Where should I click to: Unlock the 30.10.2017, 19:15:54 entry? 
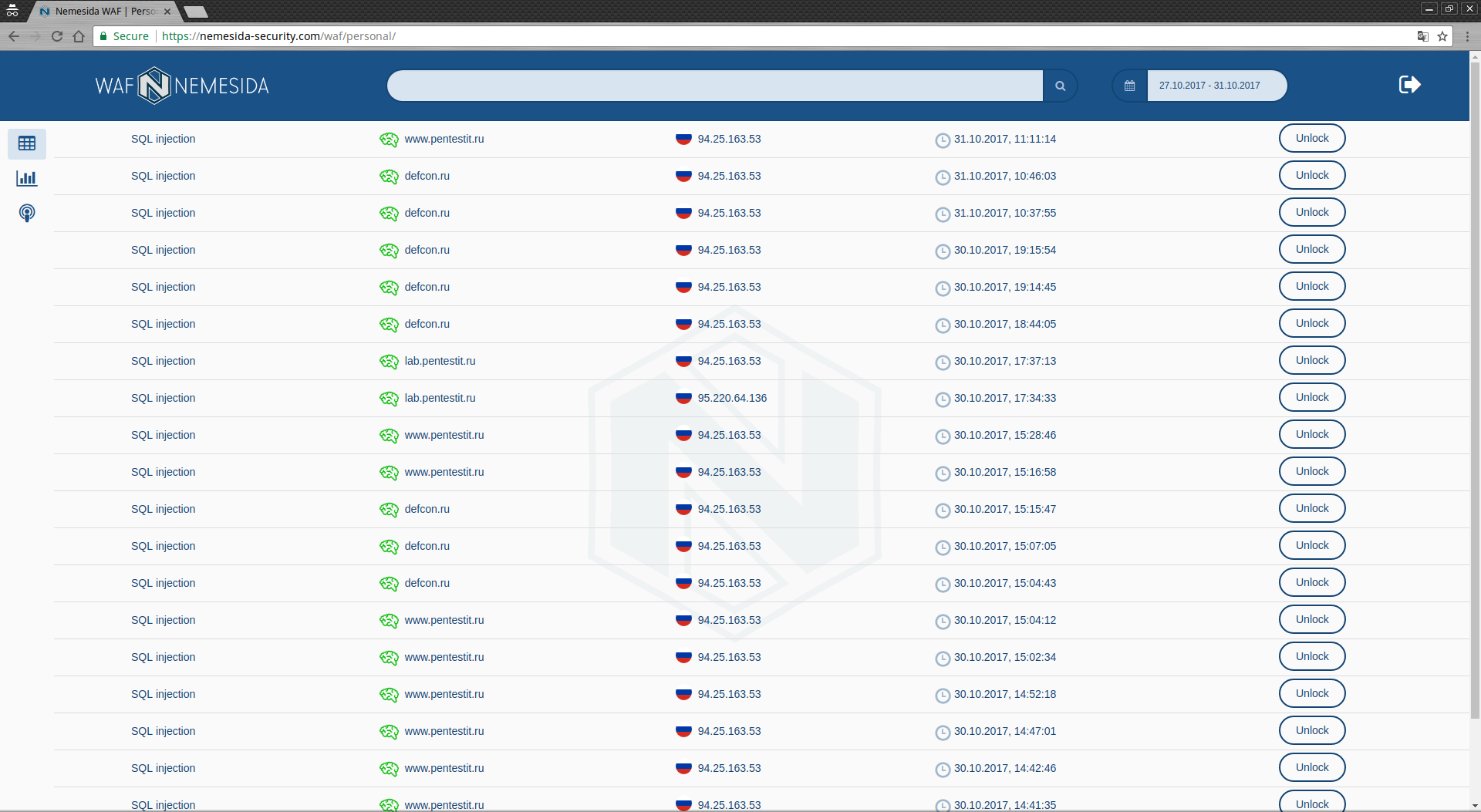1312,249
